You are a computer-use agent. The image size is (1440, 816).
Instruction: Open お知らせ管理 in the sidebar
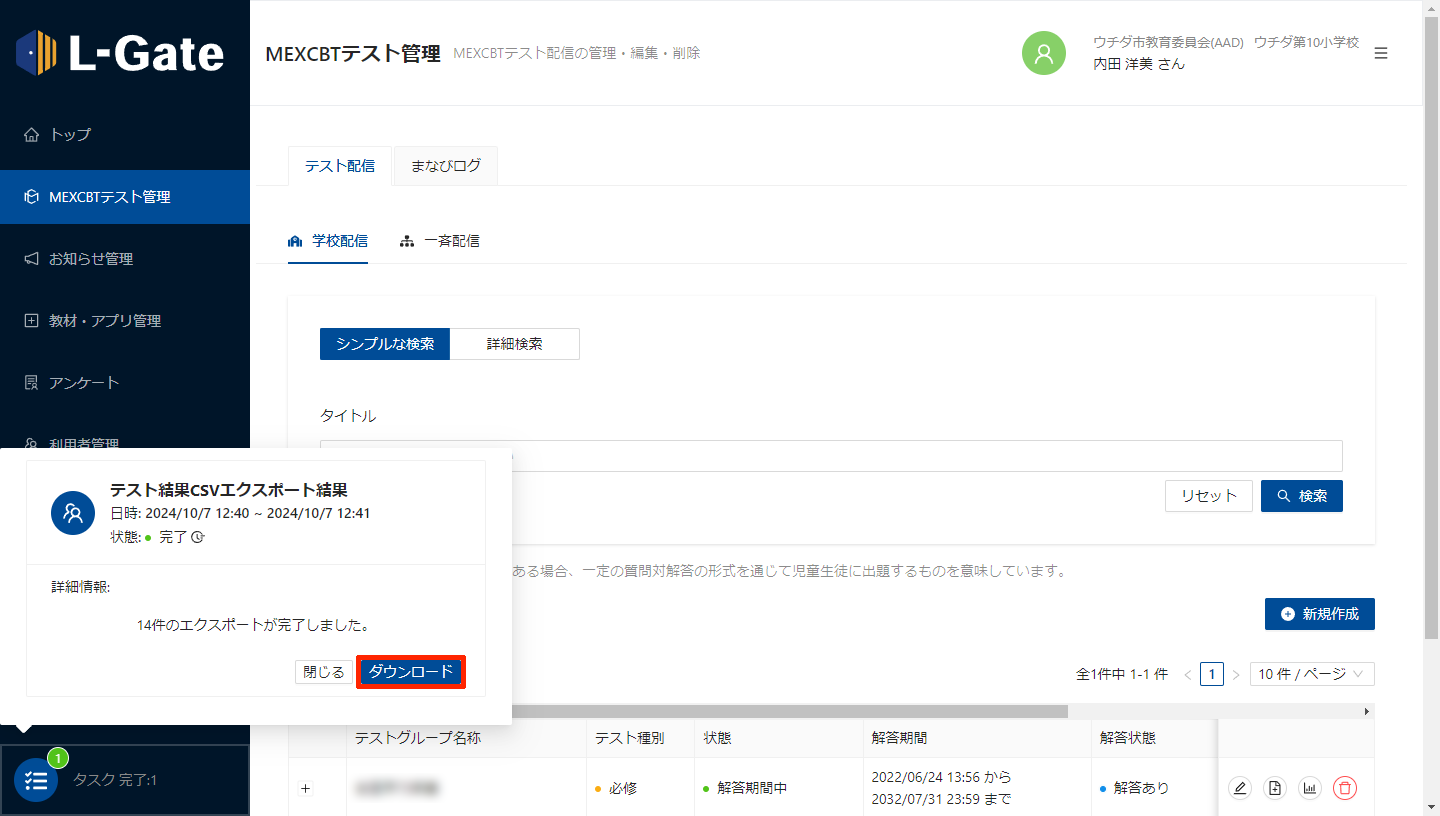tap(91, 259)
